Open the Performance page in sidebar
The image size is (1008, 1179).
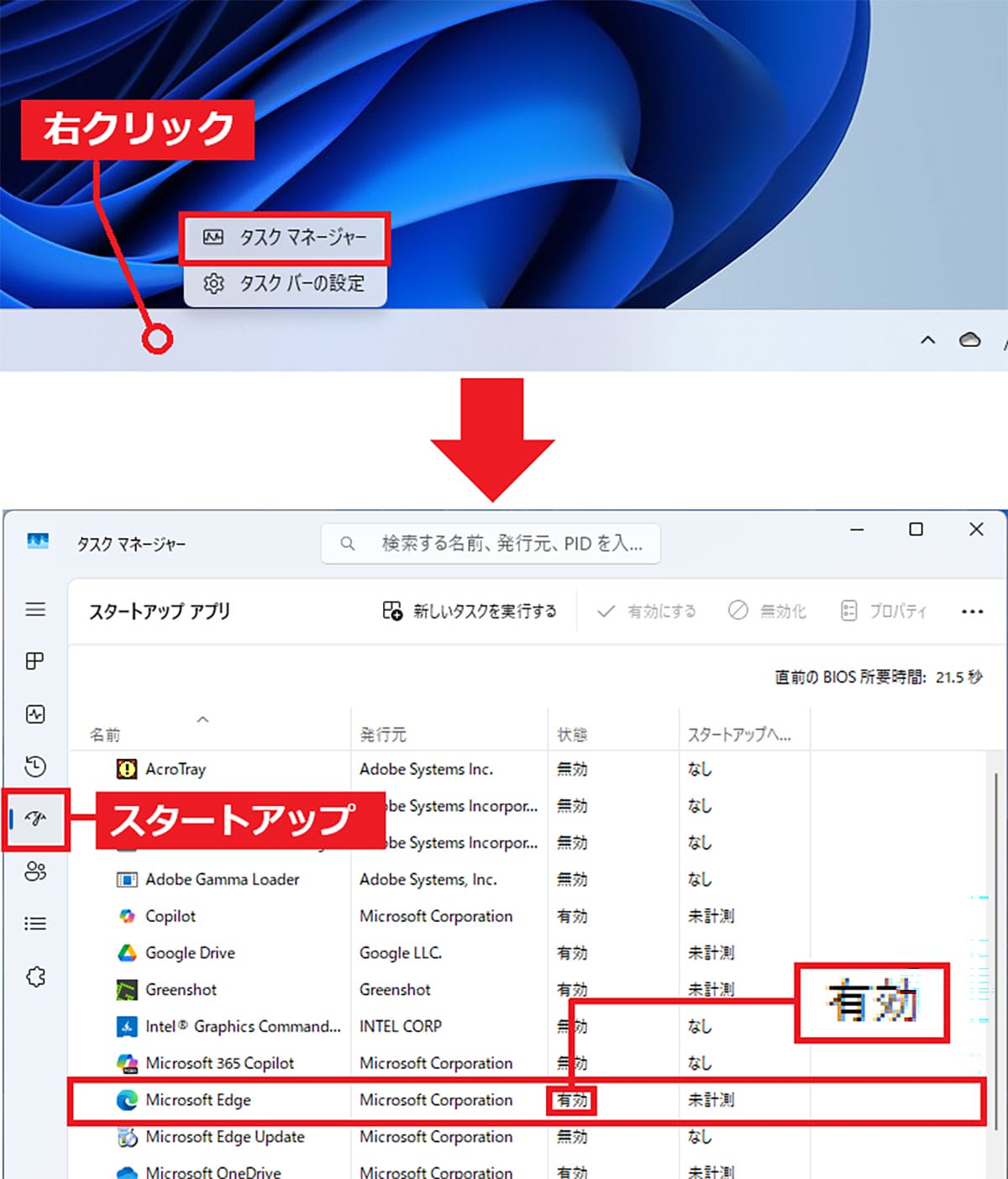coord(35,714)
